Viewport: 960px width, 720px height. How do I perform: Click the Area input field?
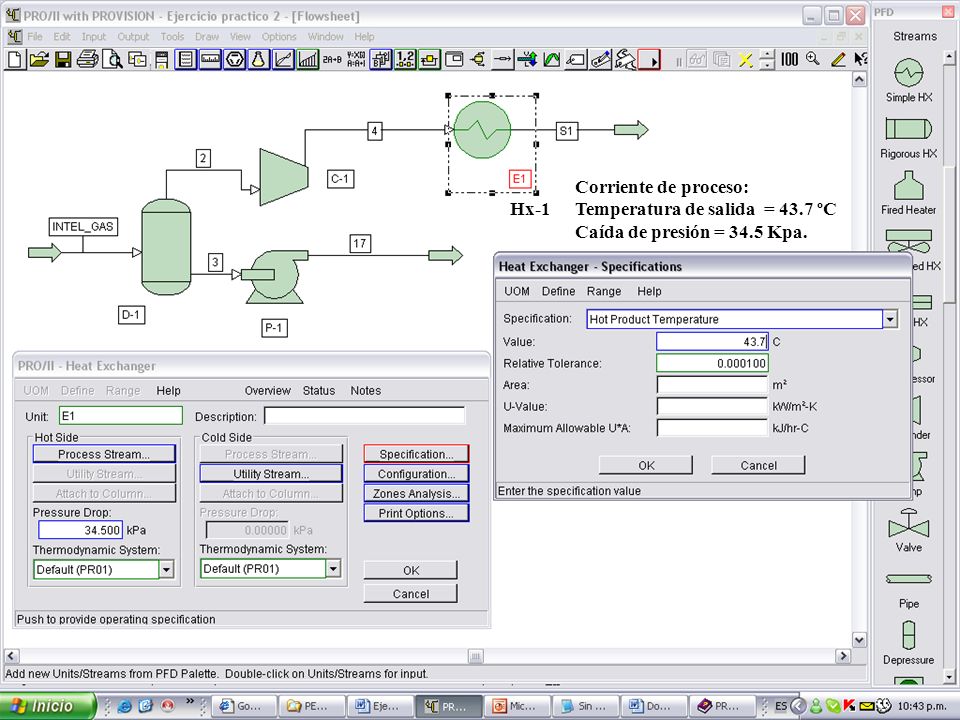712,385
